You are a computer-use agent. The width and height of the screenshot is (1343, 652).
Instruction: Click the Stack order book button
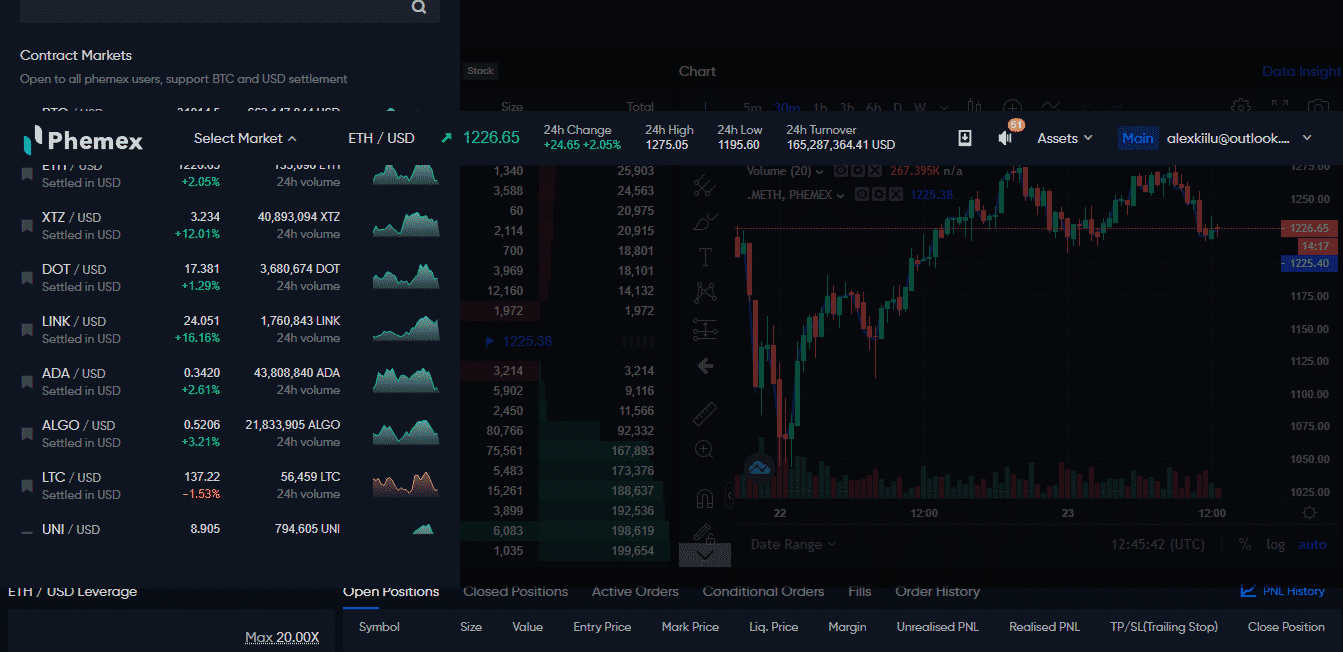point(481,71)
